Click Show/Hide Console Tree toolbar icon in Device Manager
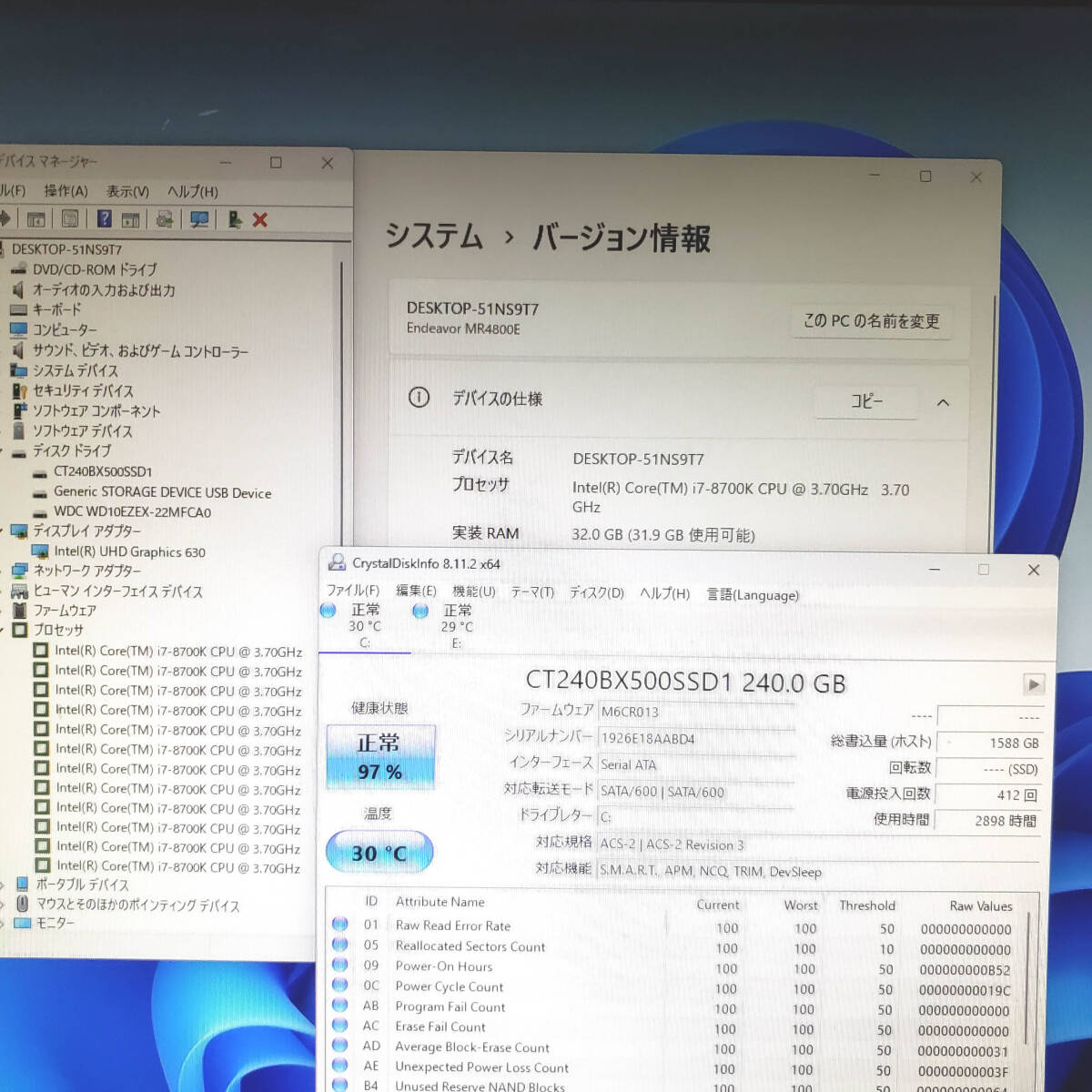Image resolution: width=1092 pixels, height=1092 pixels. click(36, 219)
